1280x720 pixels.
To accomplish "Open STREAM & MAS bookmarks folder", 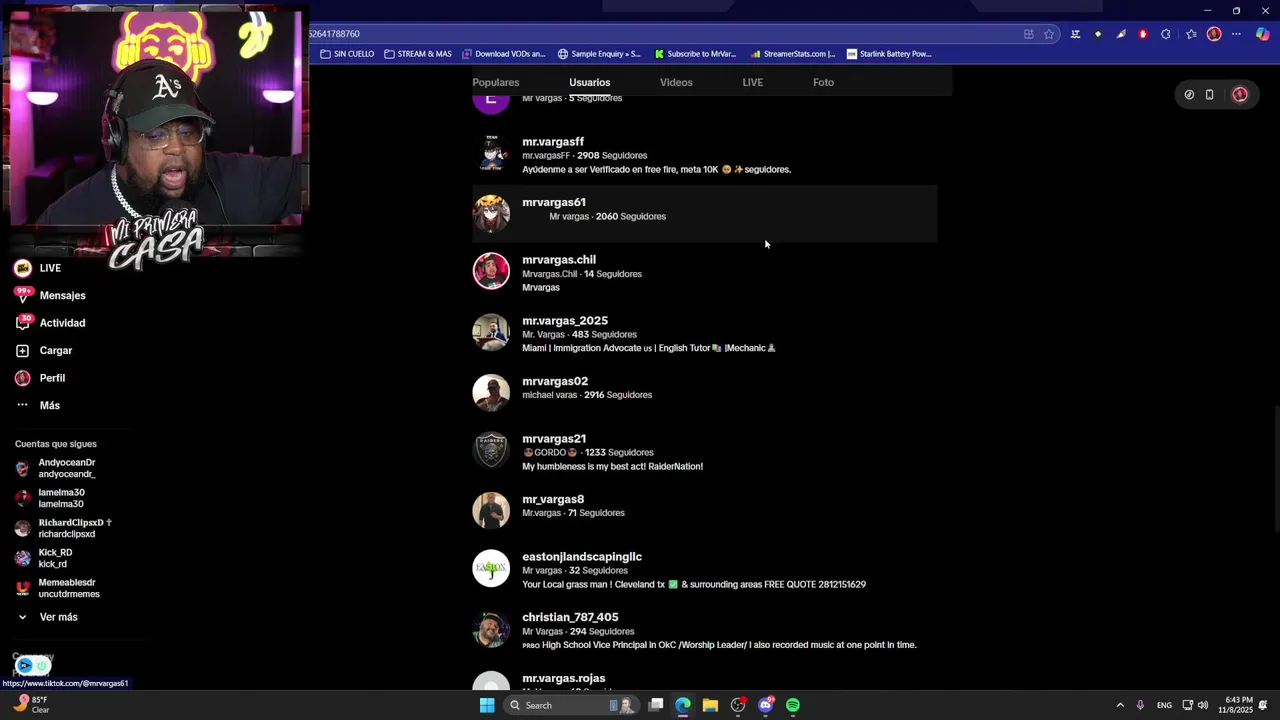I will [418, 54].
